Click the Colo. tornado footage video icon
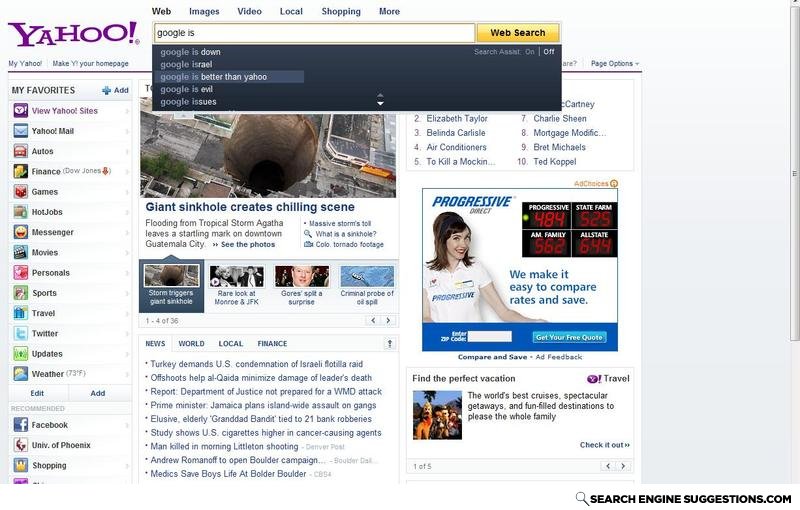 308,244
